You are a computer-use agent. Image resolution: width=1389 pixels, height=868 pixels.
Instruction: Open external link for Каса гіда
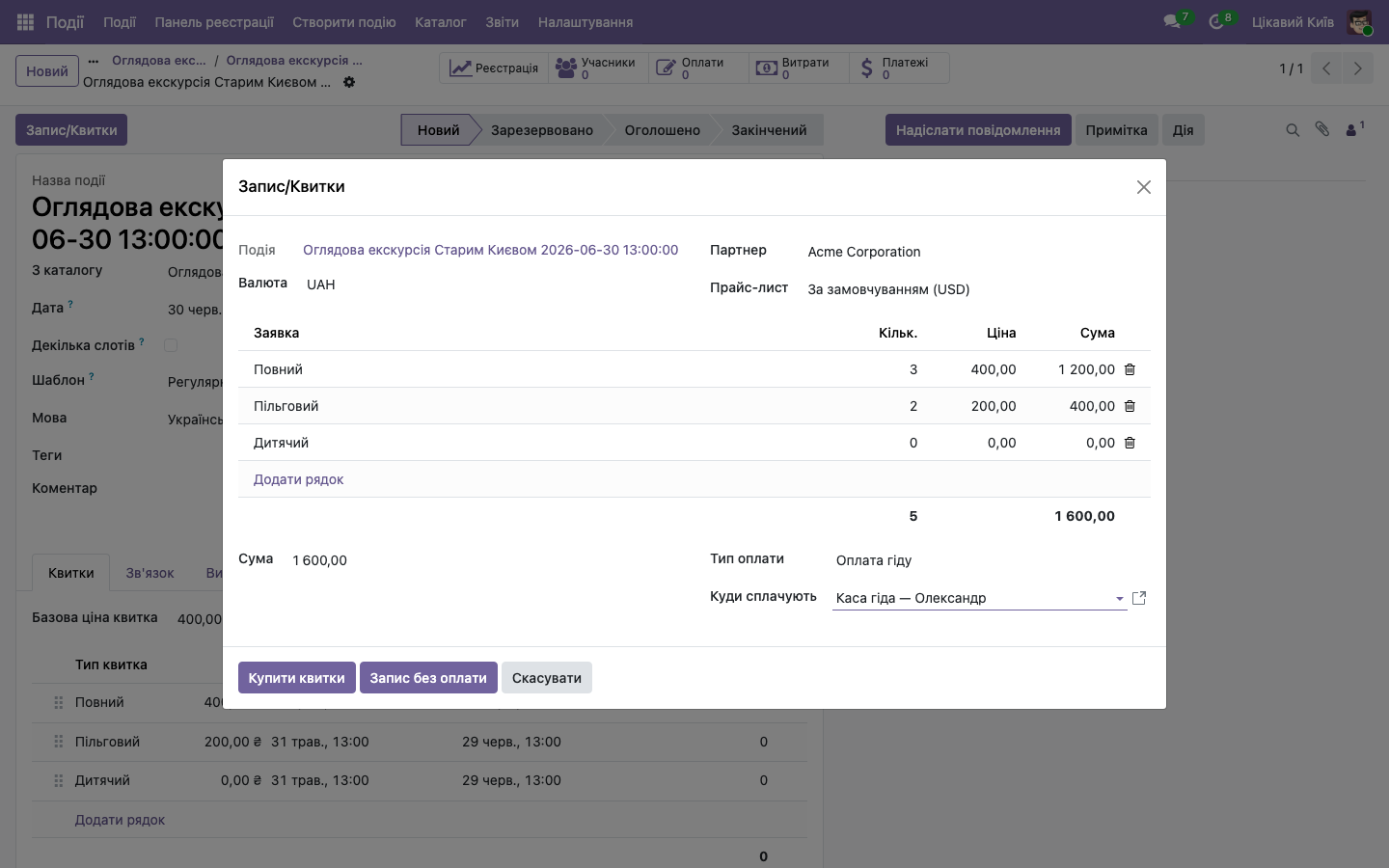[x=1139, y=598]
